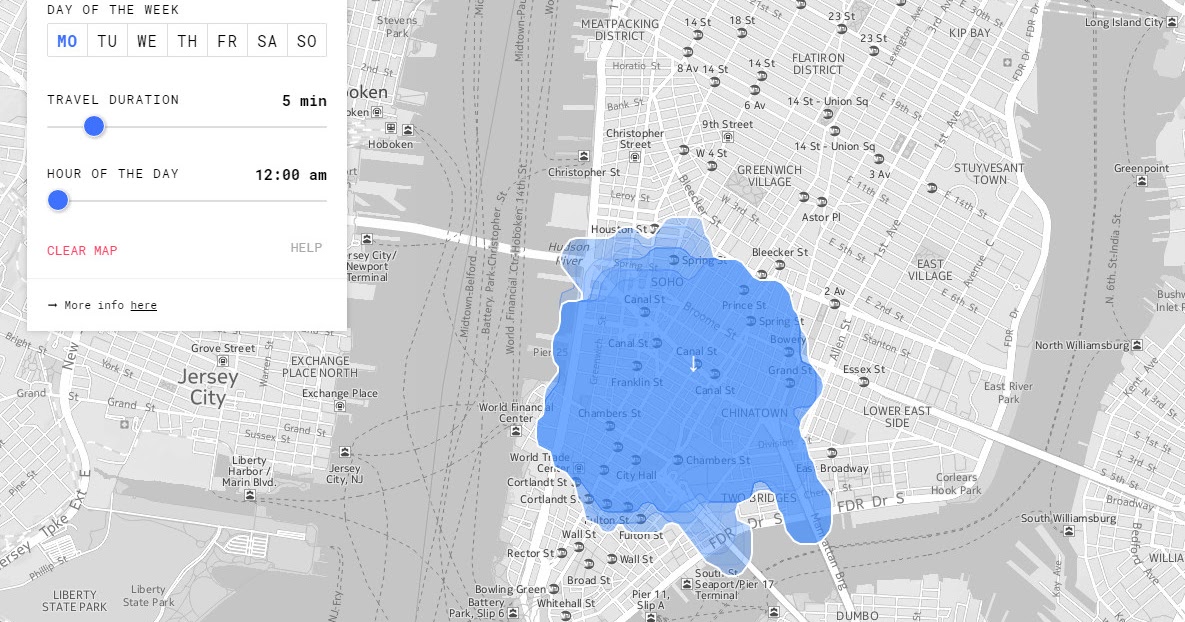The height and width of the screenshot is (622, 1185).
Task: Click the Travel Duration slider handle
Action: [x=93, y=126]
